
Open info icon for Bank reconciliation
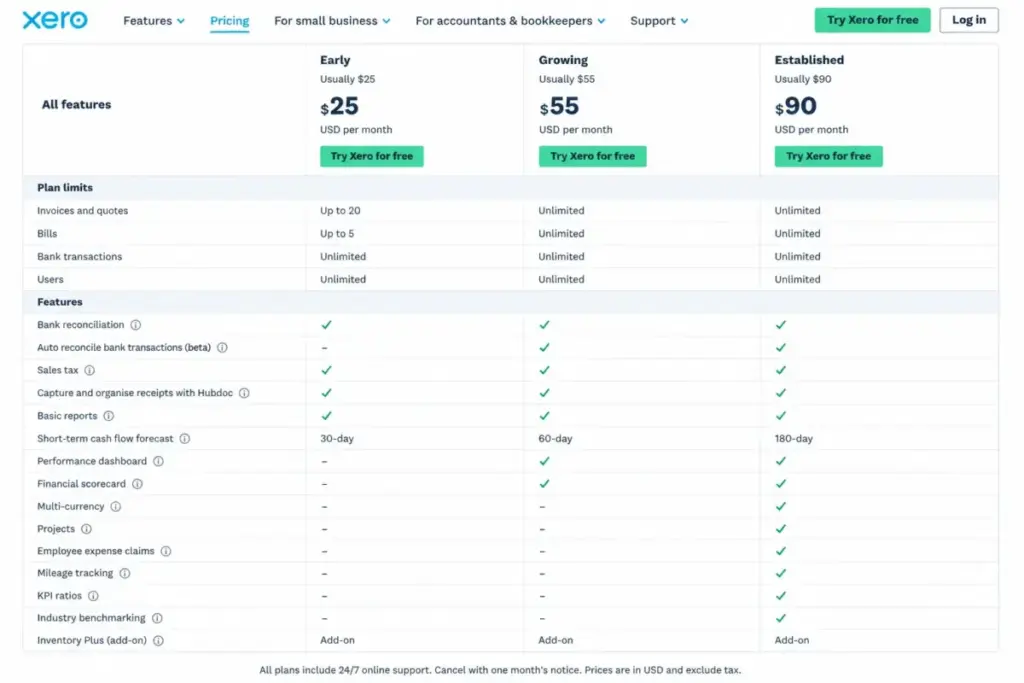pyautogui.click(x=135, y=325)
